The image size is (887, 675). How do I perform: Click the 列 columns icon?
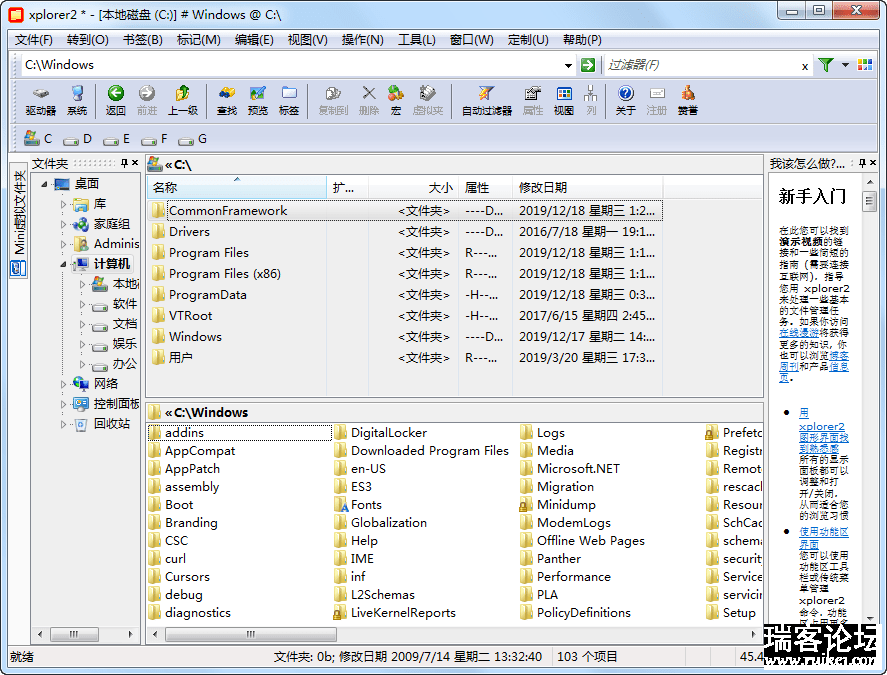[591, 100]
